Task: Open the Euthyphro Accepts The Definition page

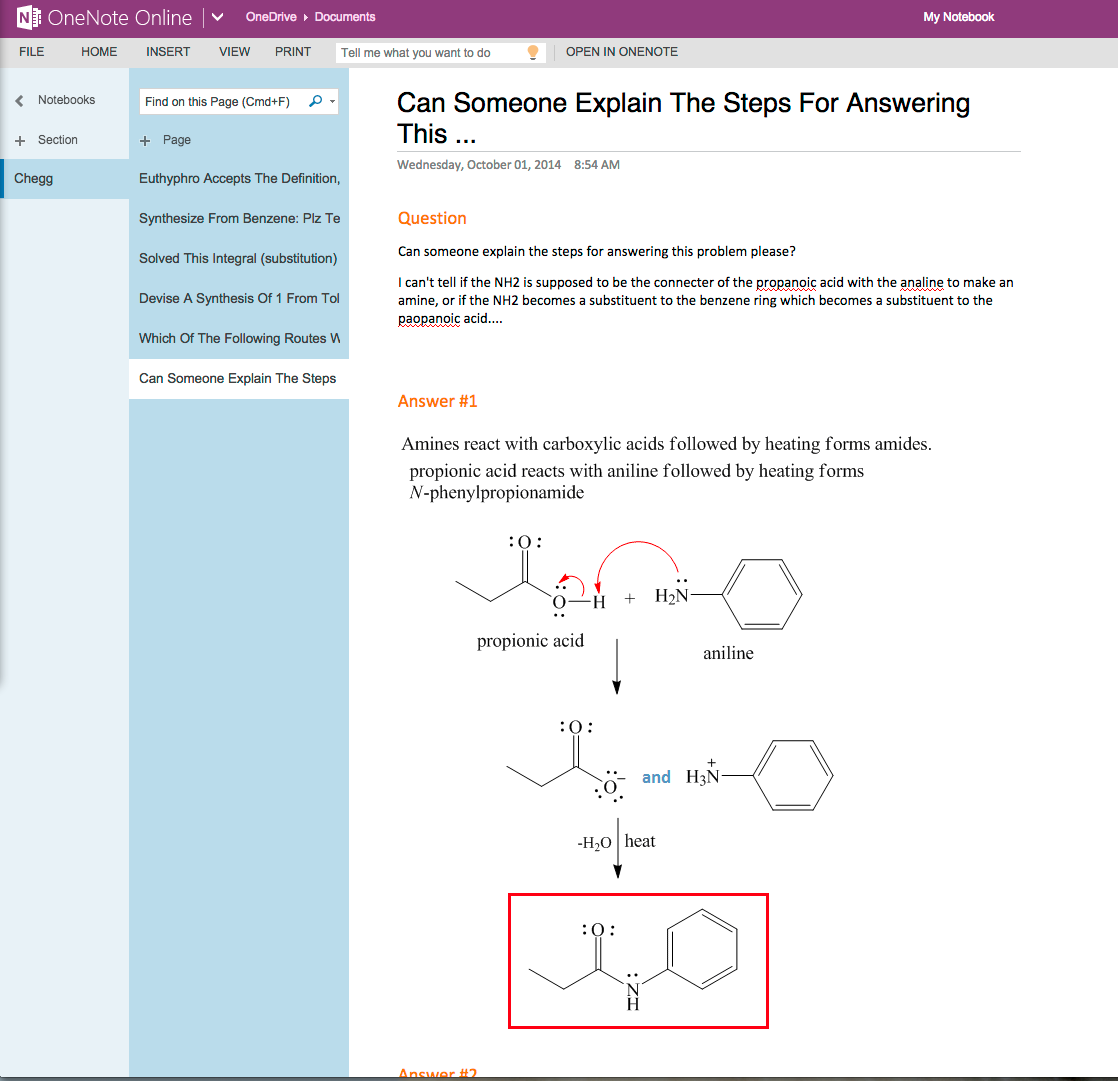Action: [x=239, y=178]
